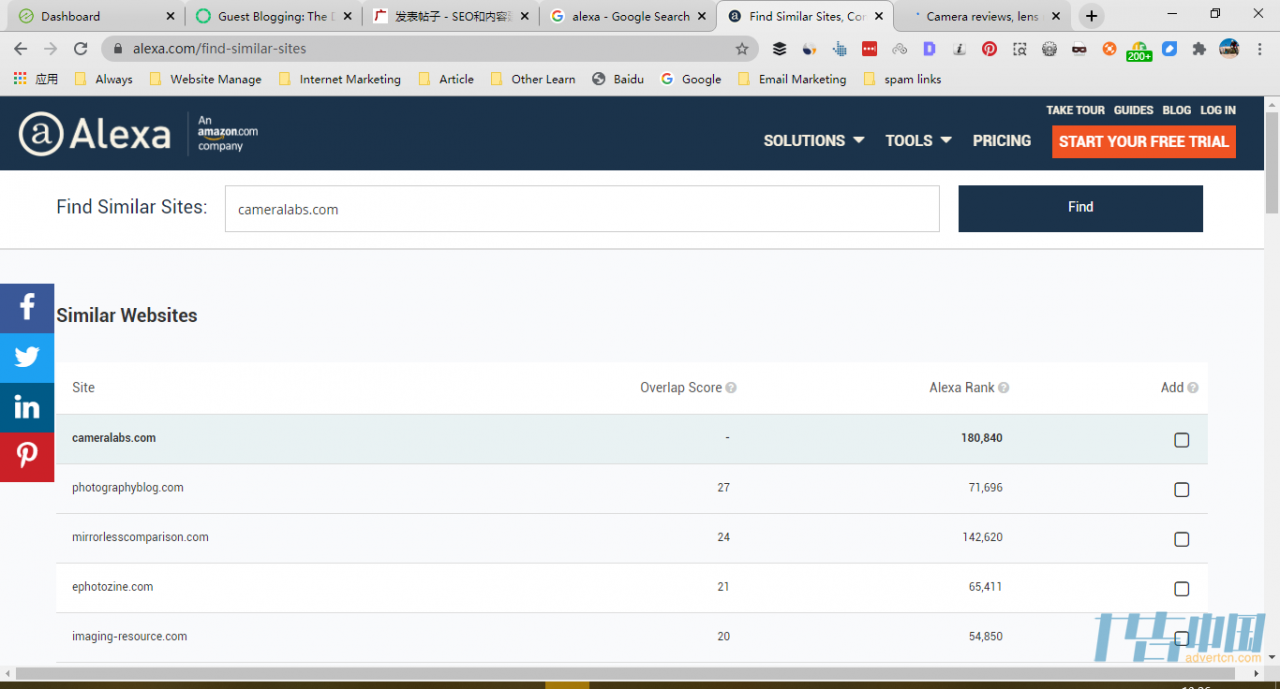Open the Pinterest browser extension
The width and height of the screenshot is (1280, 689).
point(989,48)
